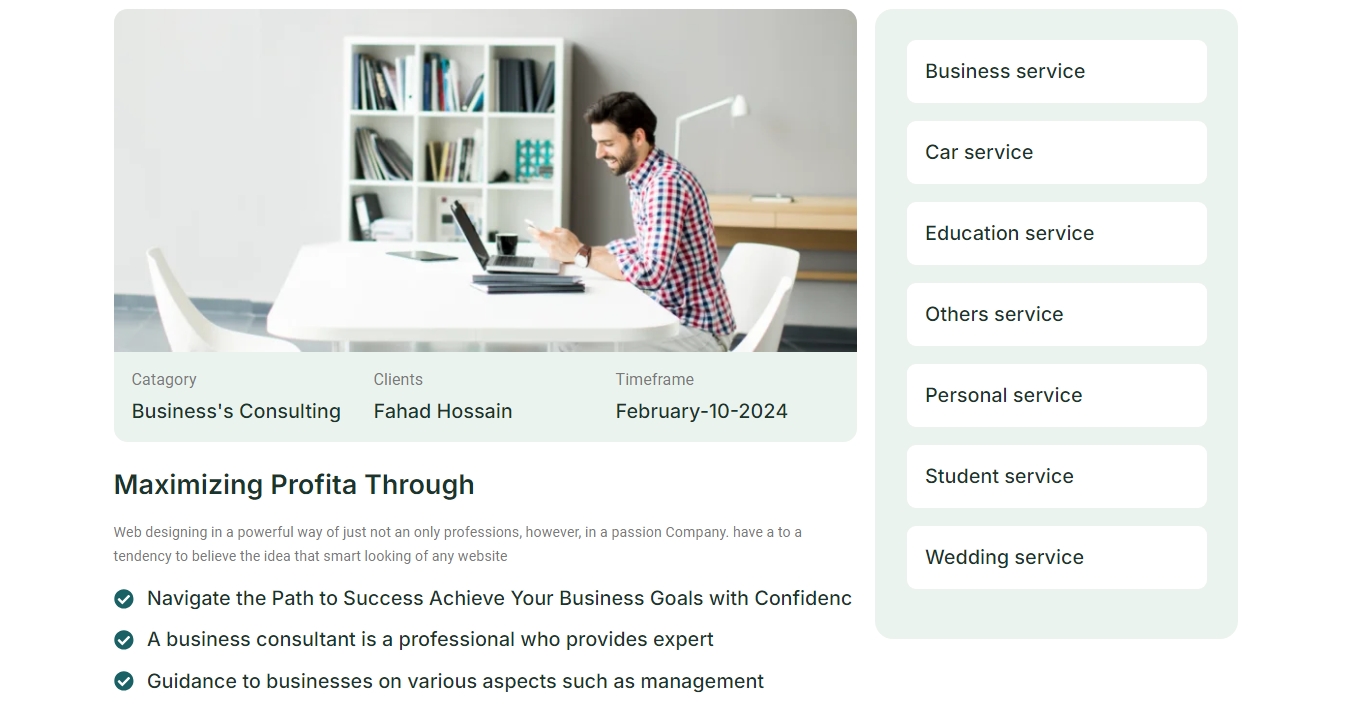The height and width of the screenshot is (719, 1346).
Task: Click the Navigate the Path to Success line
Action: tap(499, 598)
